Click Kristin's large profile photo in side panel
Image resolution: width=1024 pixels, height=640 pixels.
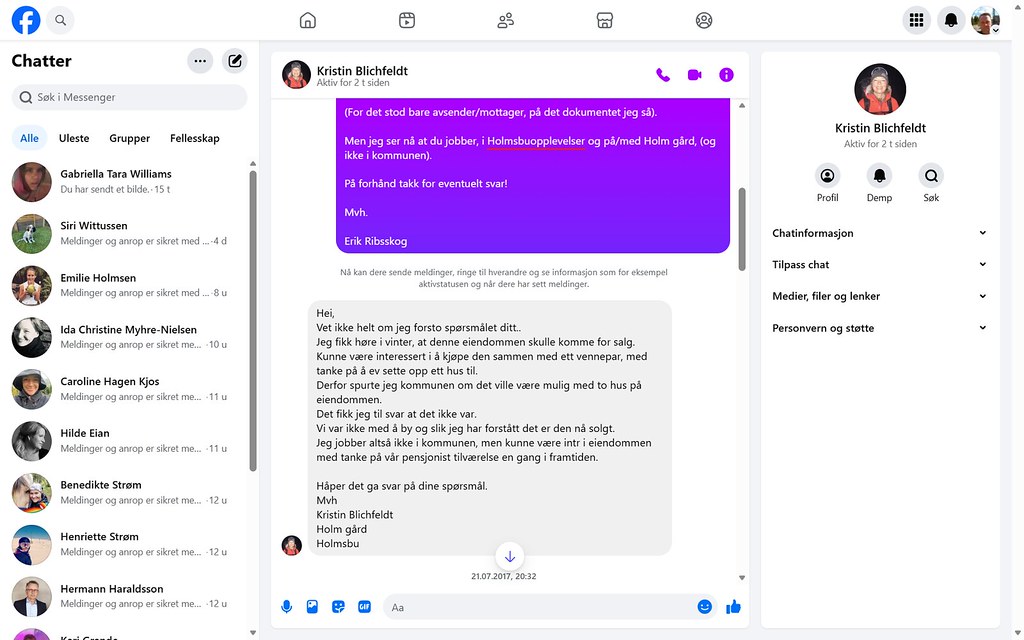tap(880, 89)
